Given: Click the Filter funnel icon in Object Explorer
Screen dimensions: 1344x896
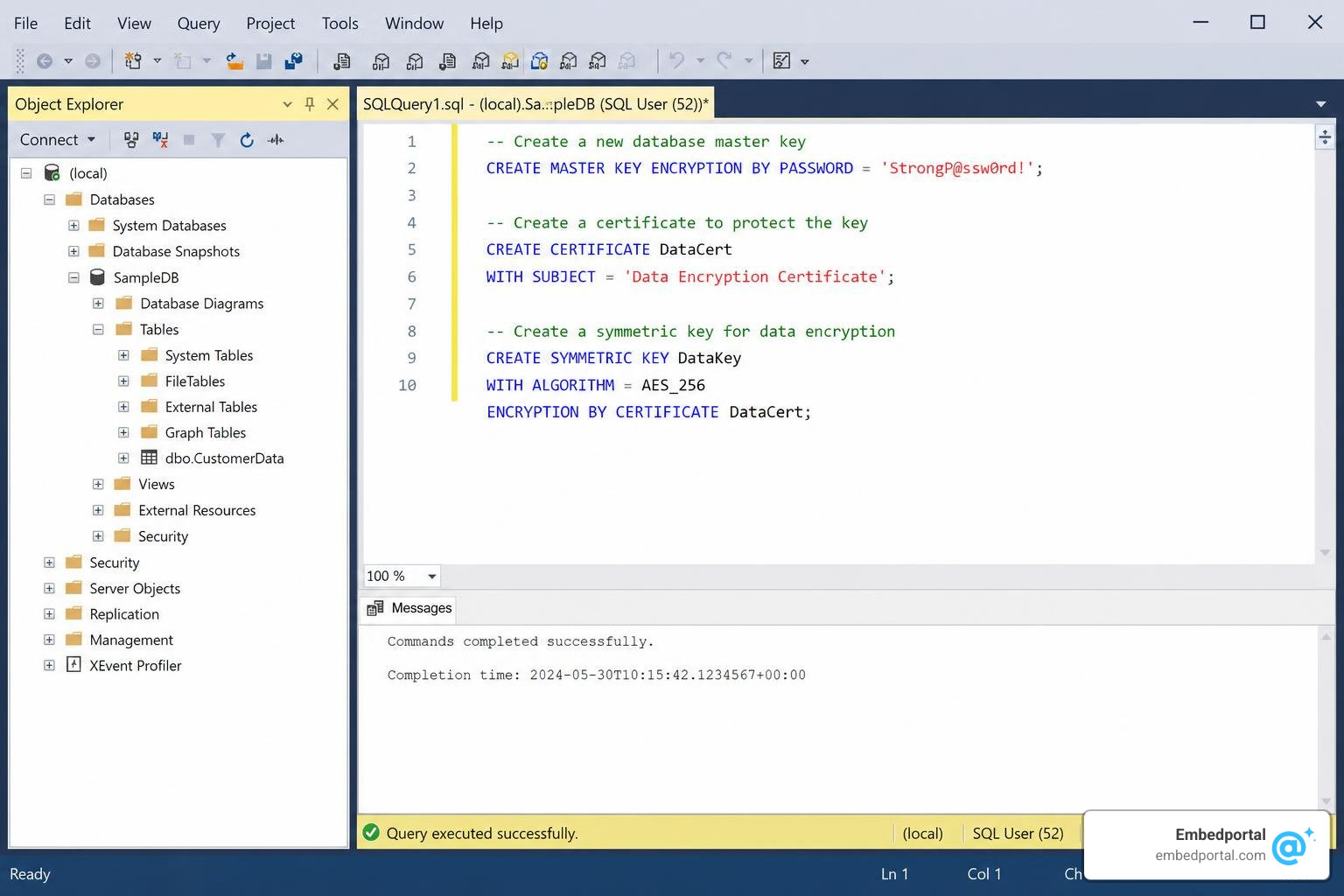Looking at the screenshot, I should click(x=218, y=140).
